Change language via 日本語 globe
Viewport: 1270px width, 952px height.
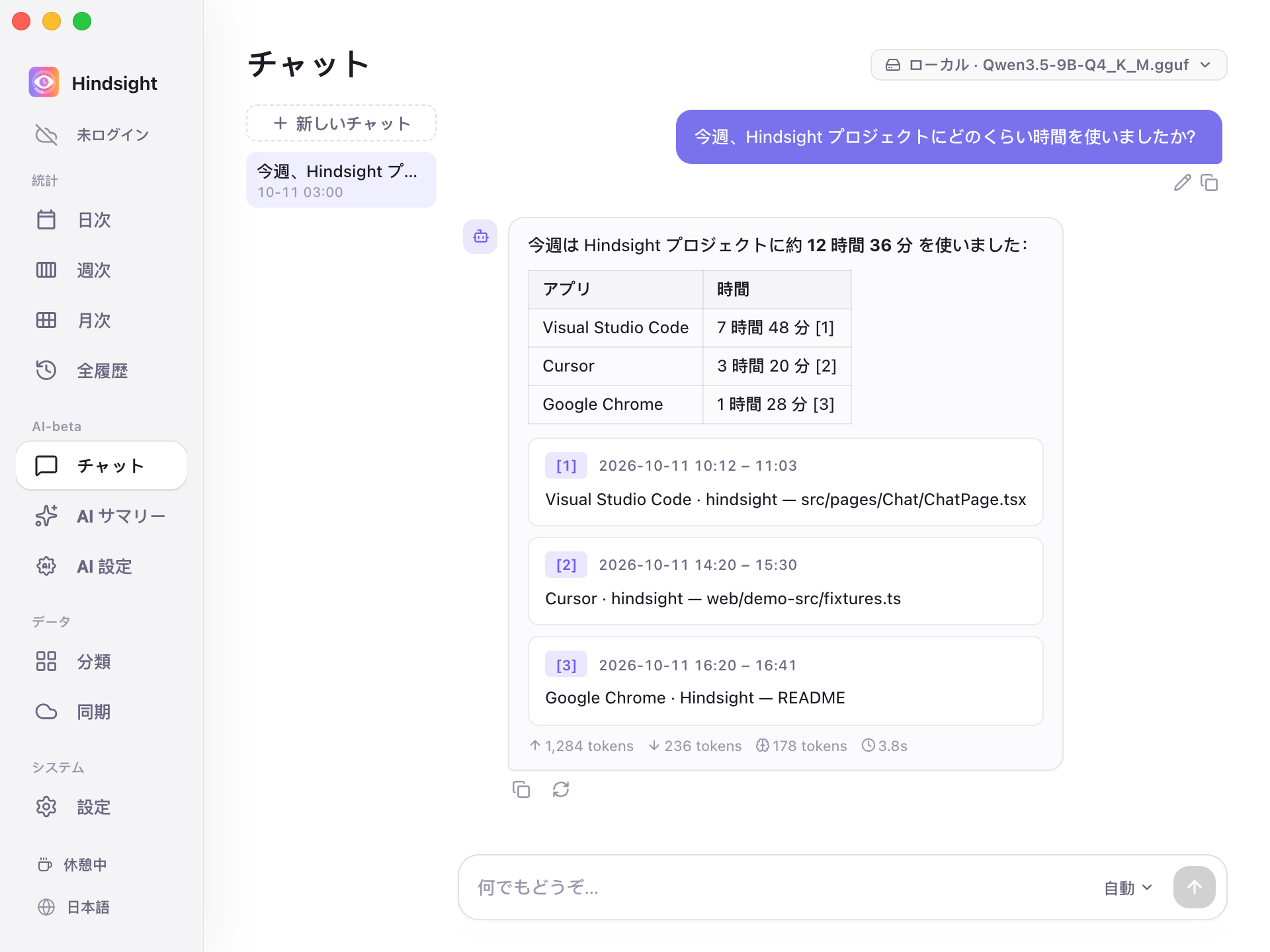click(46, 907)
